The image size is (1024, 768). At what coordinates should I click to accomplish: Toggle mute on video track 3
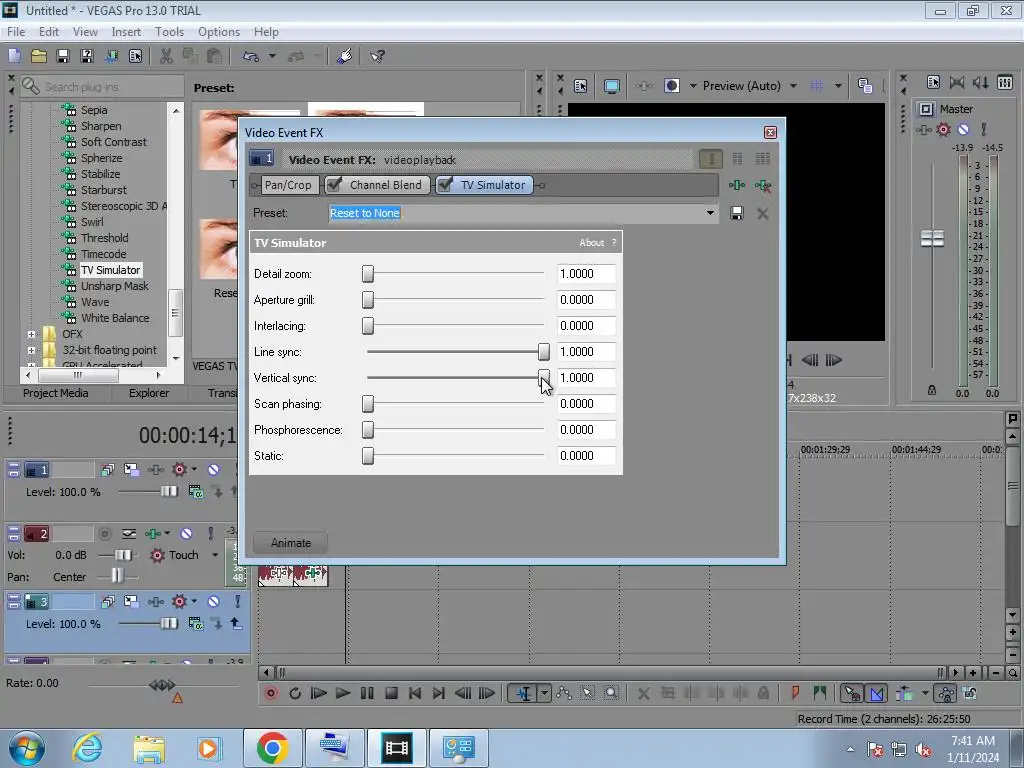[214, 601]
